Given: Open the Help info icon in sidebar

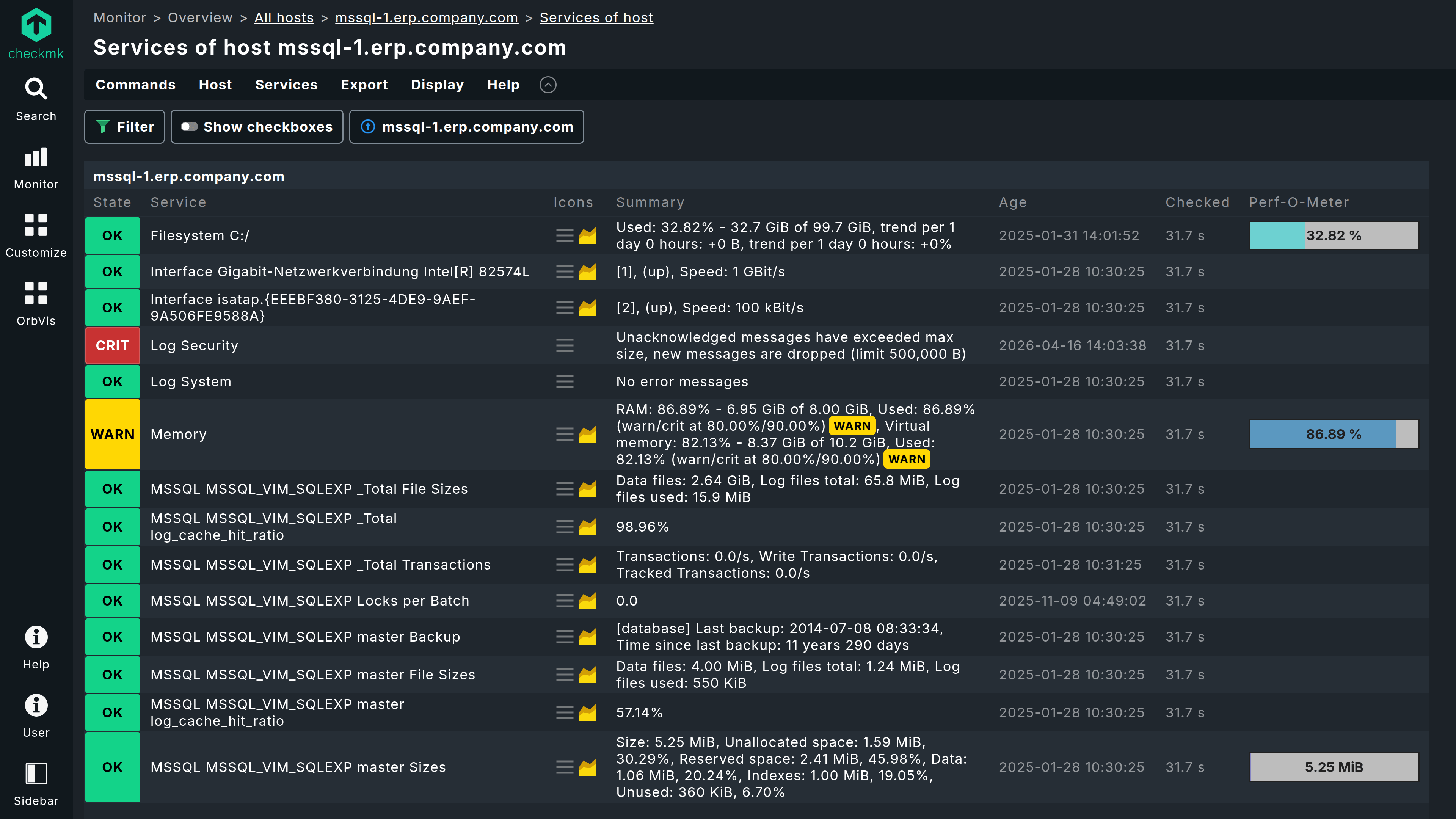Looking at the screenshot, I should click(36, 637).
